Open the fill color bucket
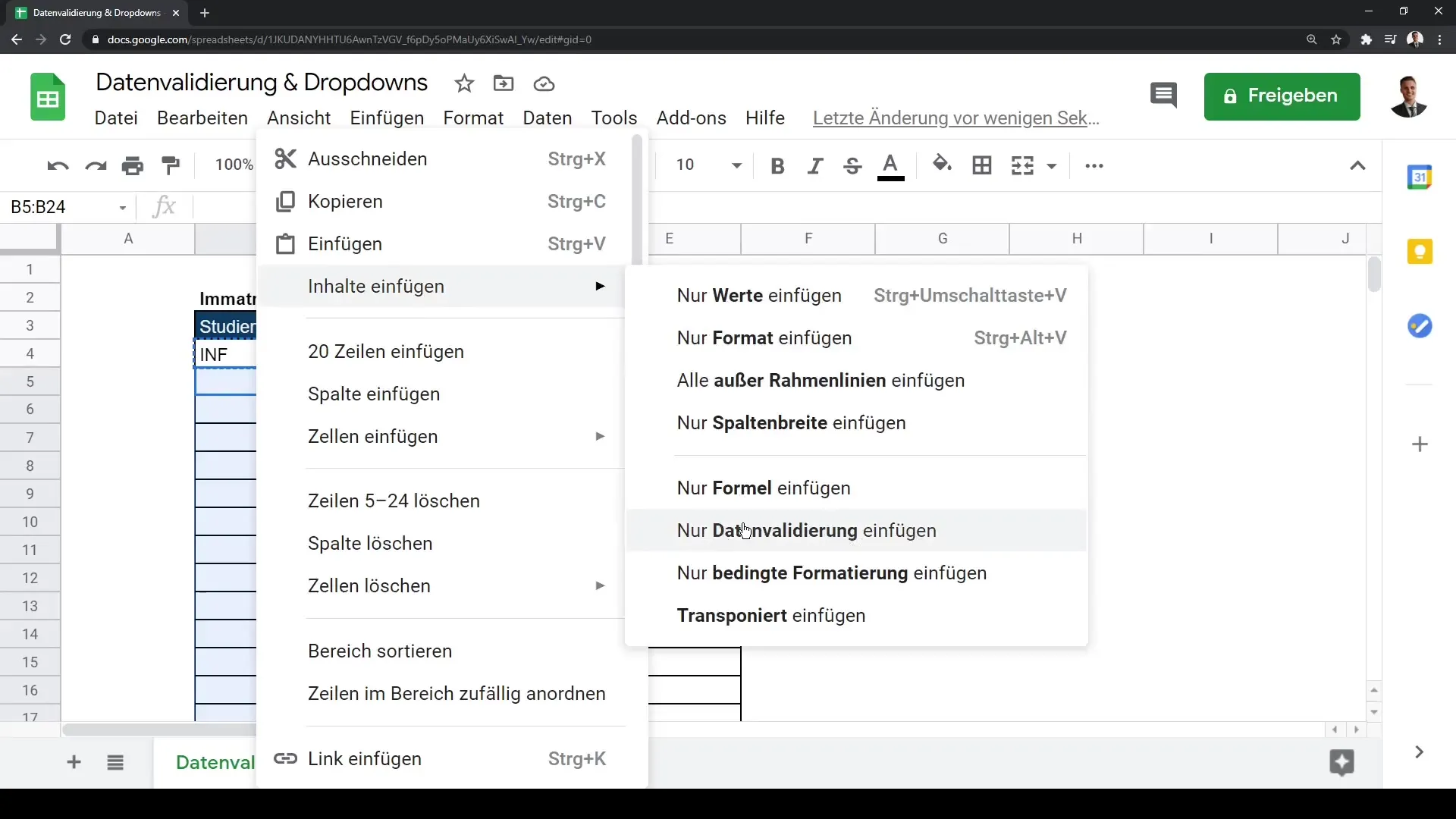 pos(942,164)
